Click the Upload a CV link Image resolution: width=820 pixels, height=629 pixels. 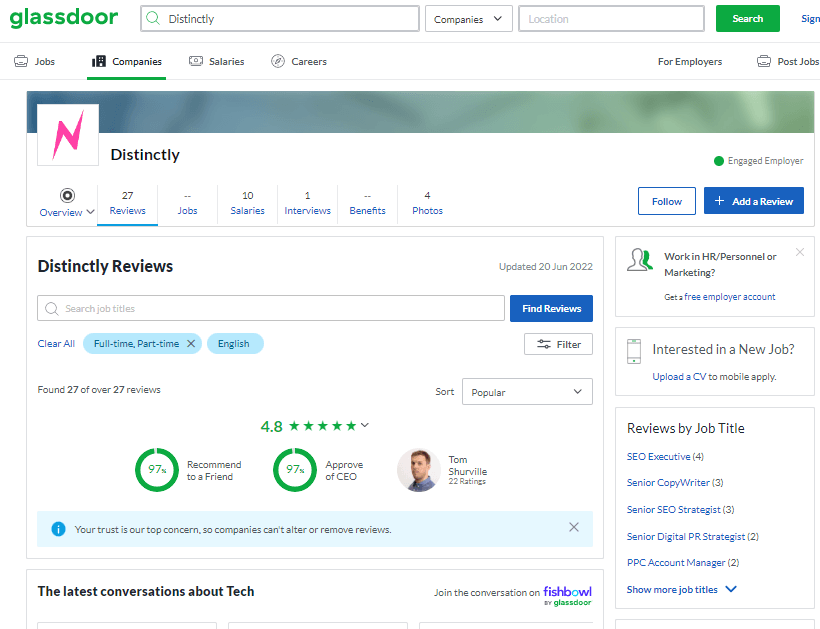pos(679,376)
